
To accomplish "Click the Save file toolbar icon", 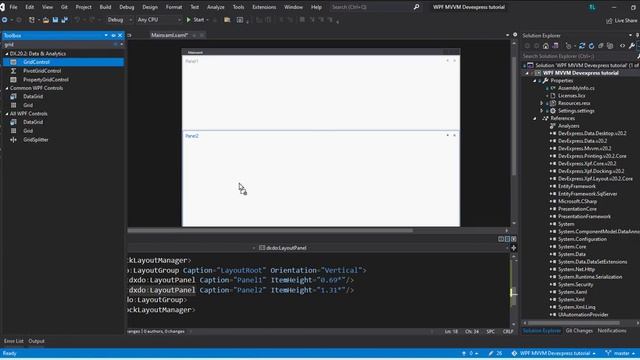I will coord(55,20).
